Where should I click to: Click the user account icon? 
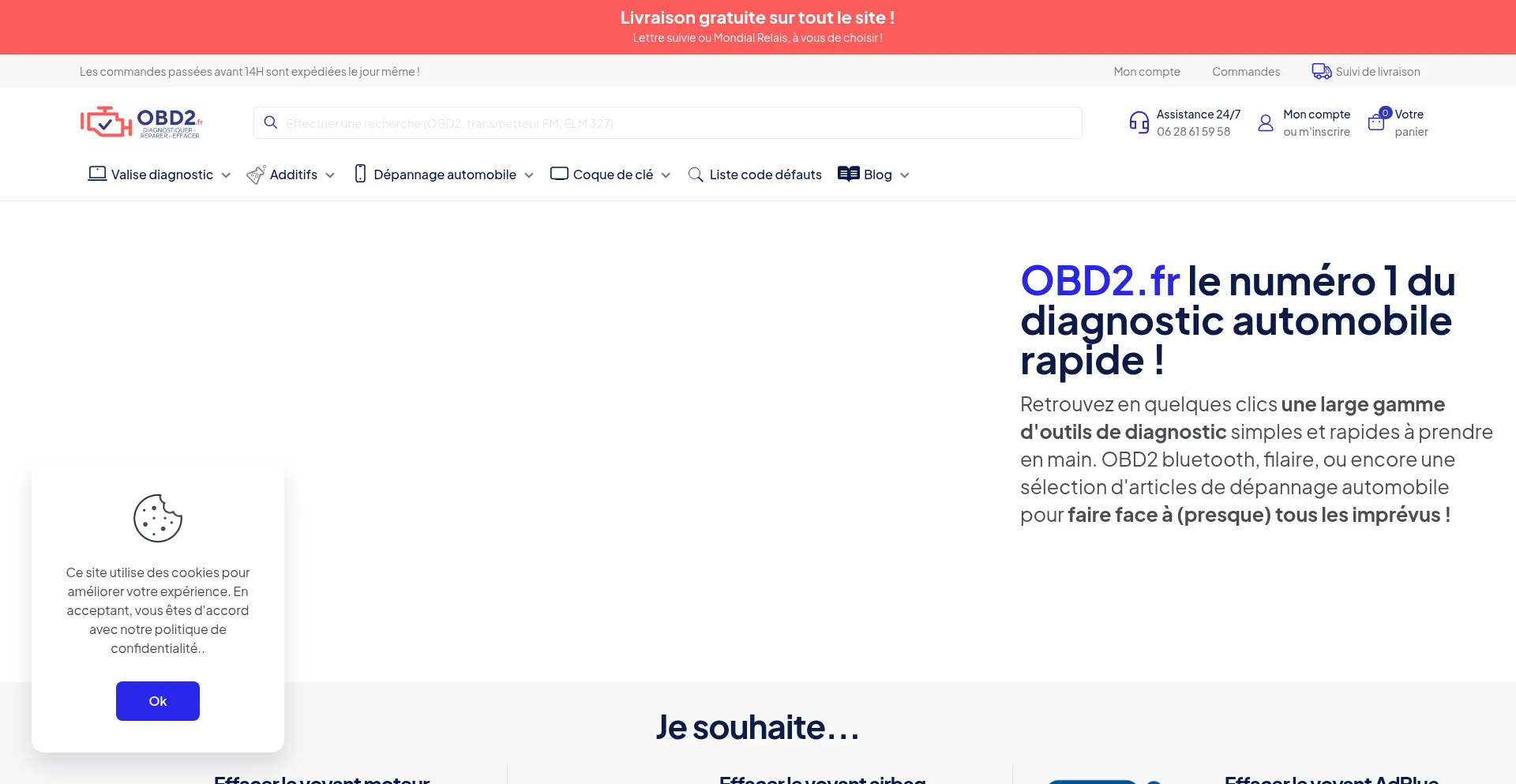pyautogui.click(x=1266, y=123)
